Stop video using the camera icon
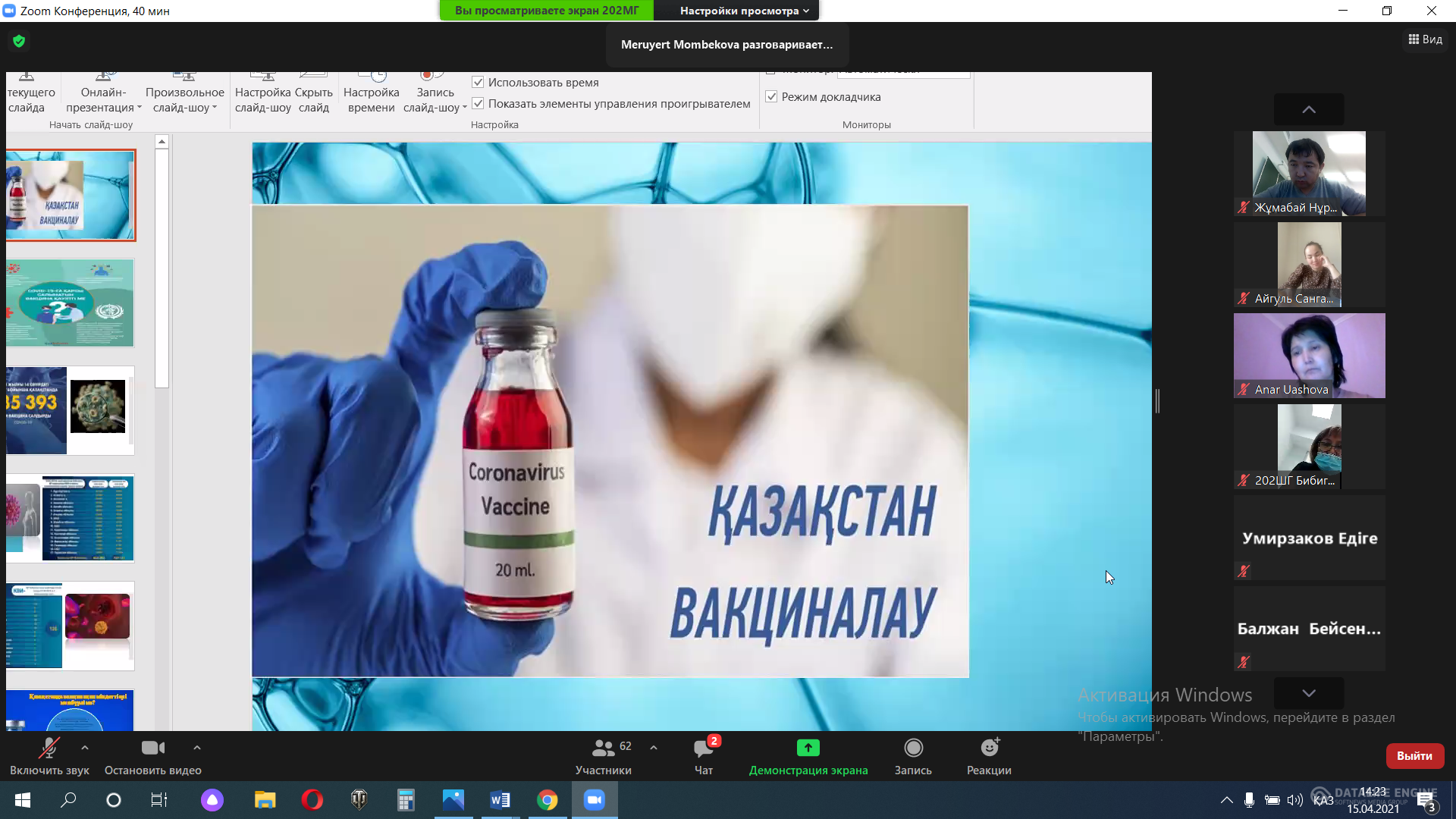This screenshot has height=819, width=1456. point(153,748)
